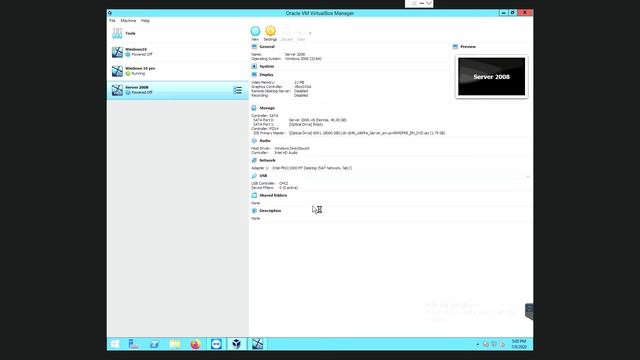Open Server Manager from the taskbar
640x360 pixels.
134,344
